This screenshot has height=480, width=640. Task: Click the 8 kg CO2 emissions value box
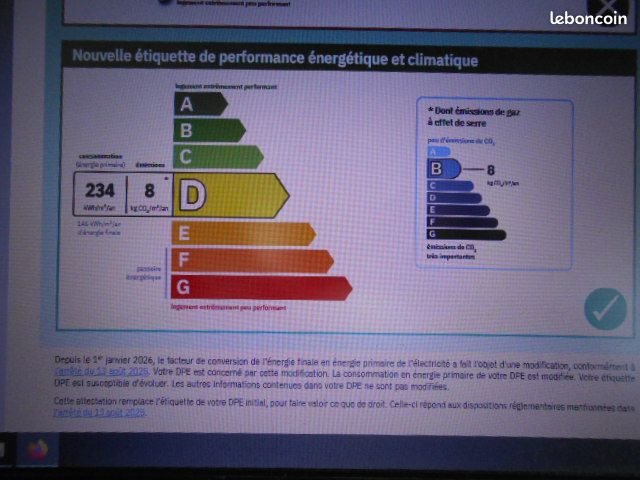click(149, 195)
